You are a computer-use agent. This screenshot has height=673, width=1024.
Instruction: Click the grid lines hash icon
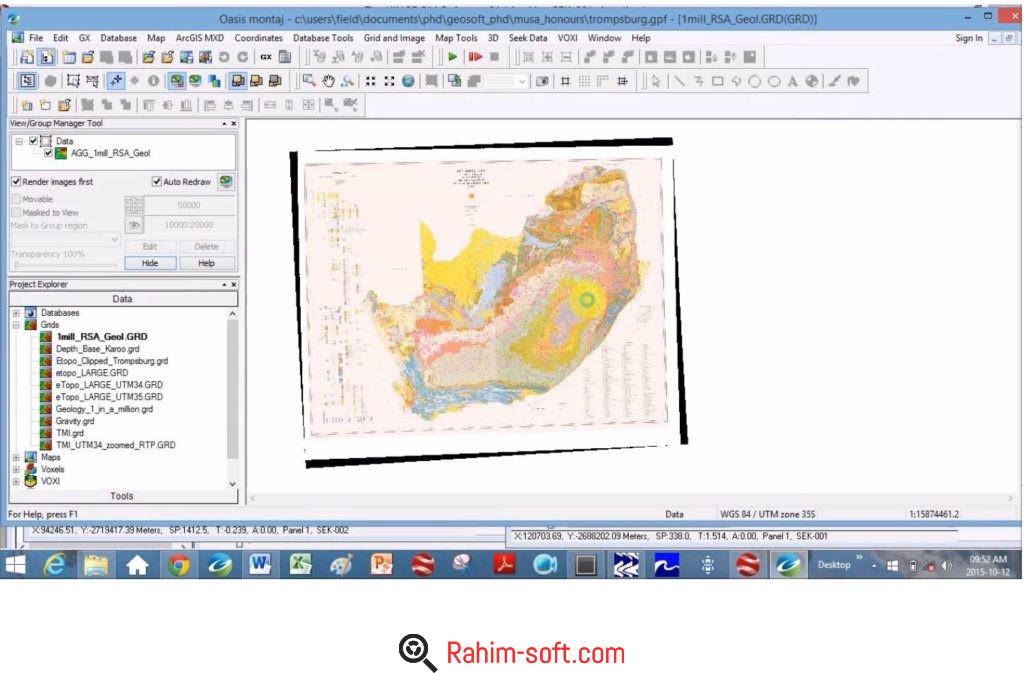(x=566, y=81)
